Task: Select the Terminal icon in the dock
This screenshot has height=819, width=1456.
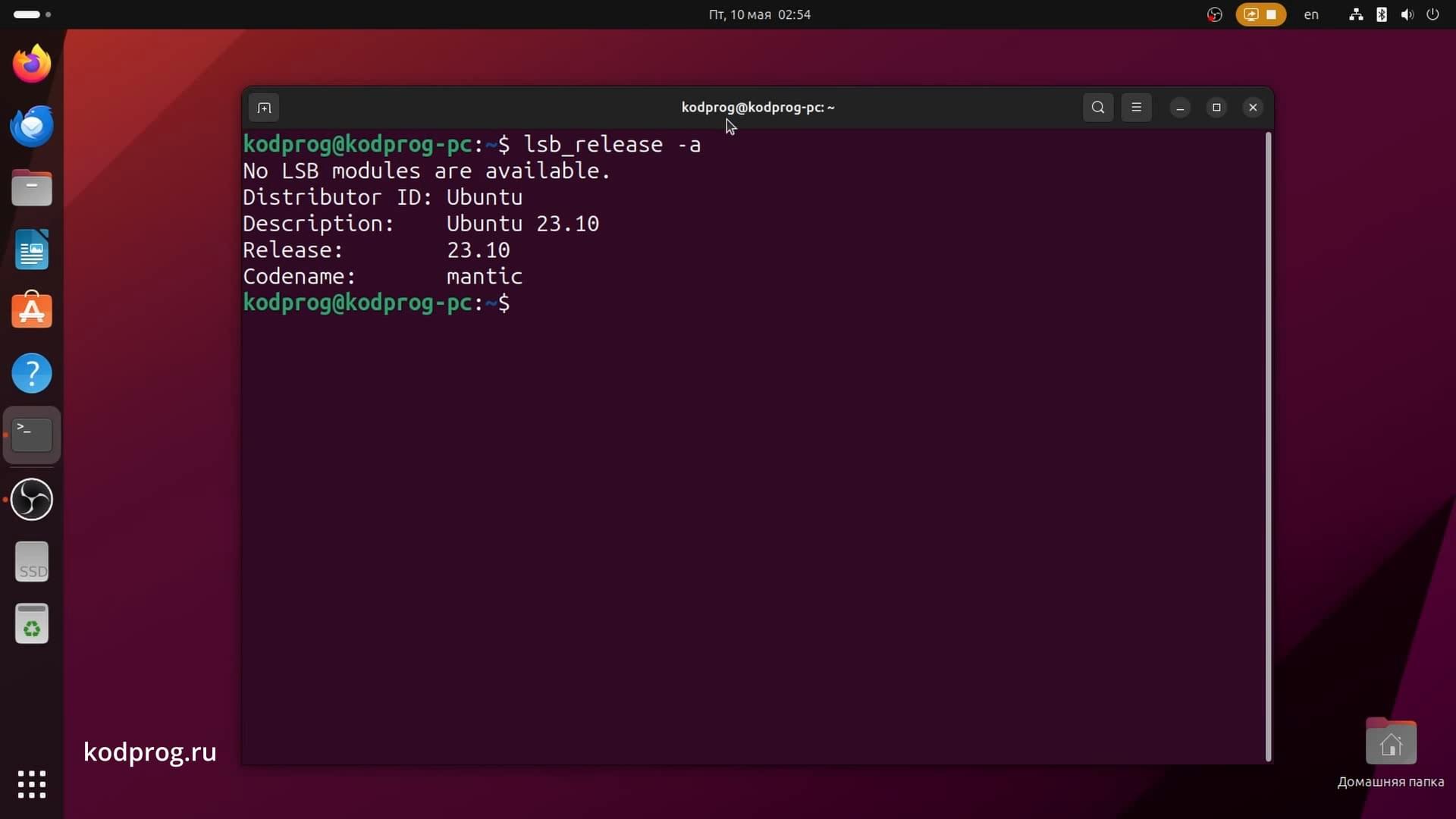Action: (x=32, y=435)
